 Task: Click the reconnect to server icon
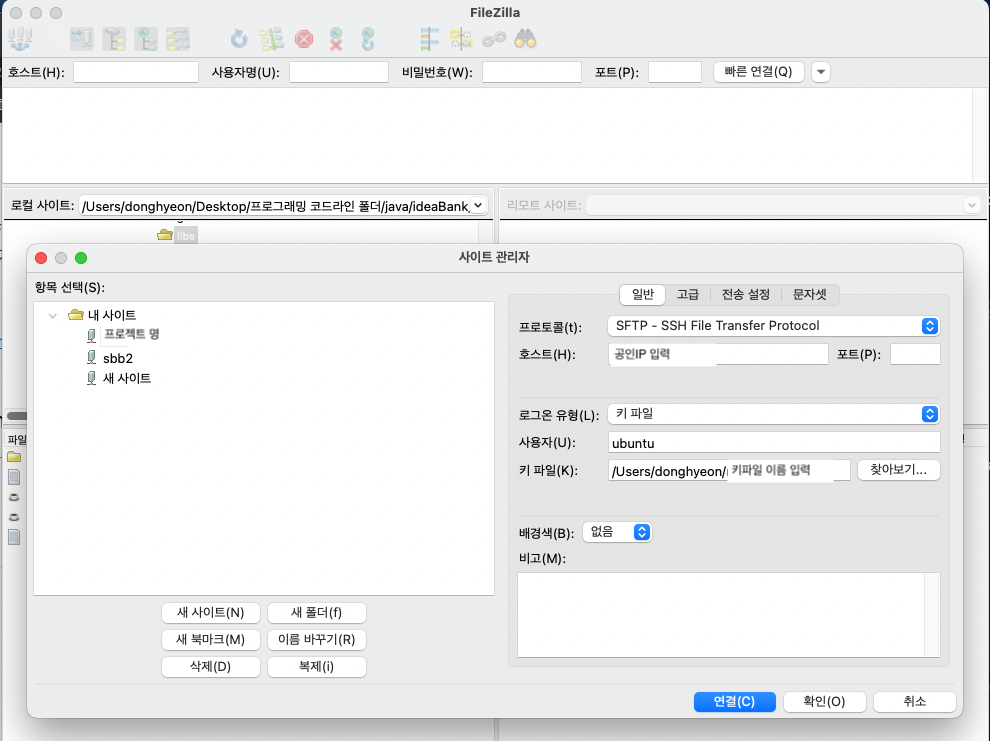point(368,39)
